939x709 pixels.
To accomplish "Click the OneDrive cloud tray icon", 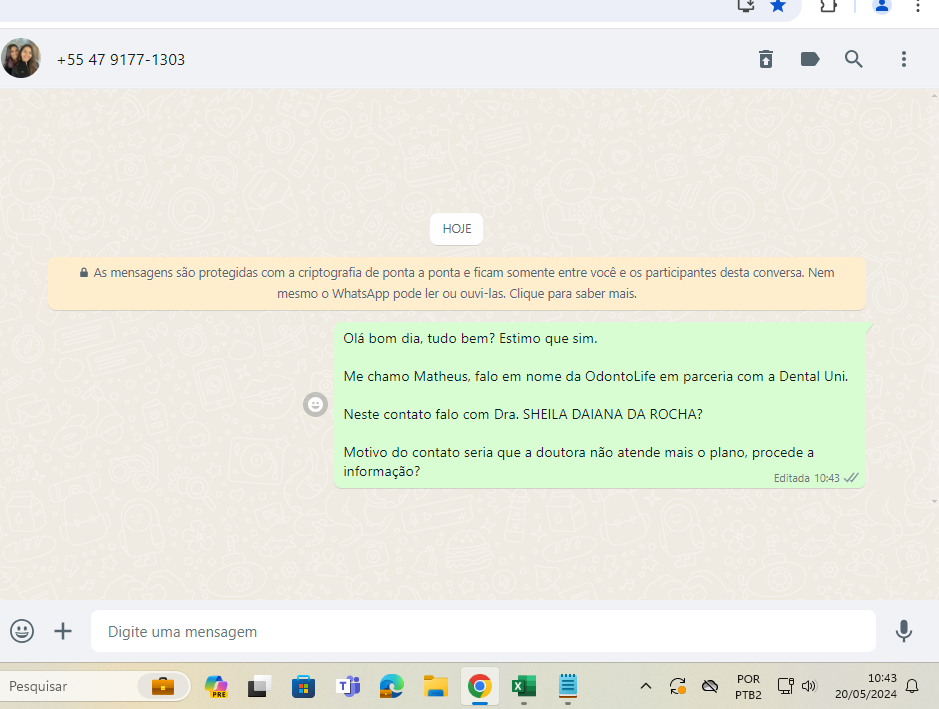I will coord(710,686).
